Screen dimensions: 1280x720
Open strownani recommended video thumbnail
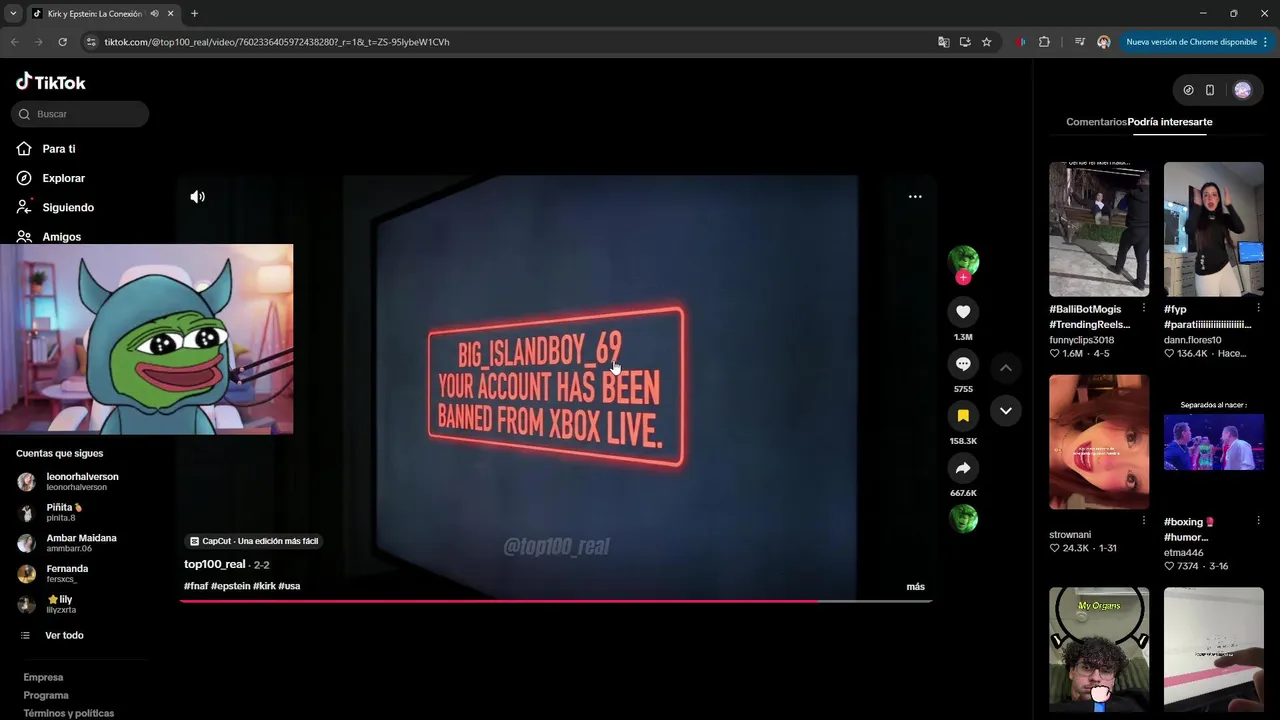click(1099, 442)
